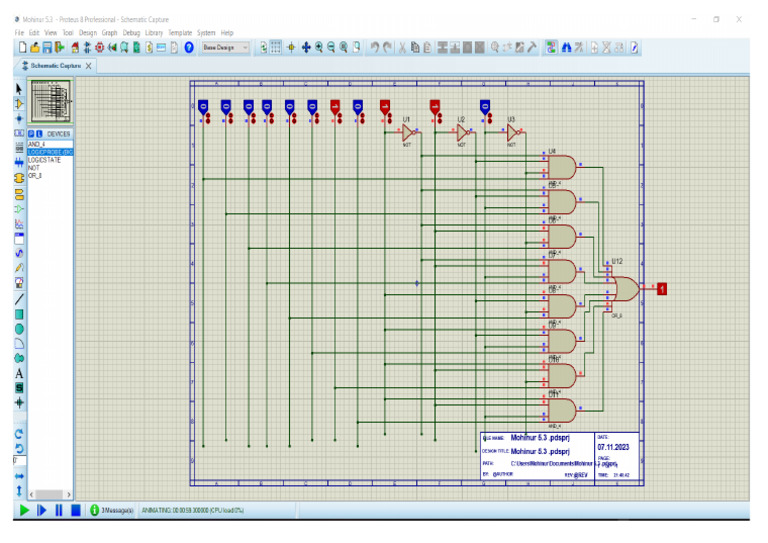Stop the simulation with the square button
Screen dimensions: 768x543
click(75, 510)
